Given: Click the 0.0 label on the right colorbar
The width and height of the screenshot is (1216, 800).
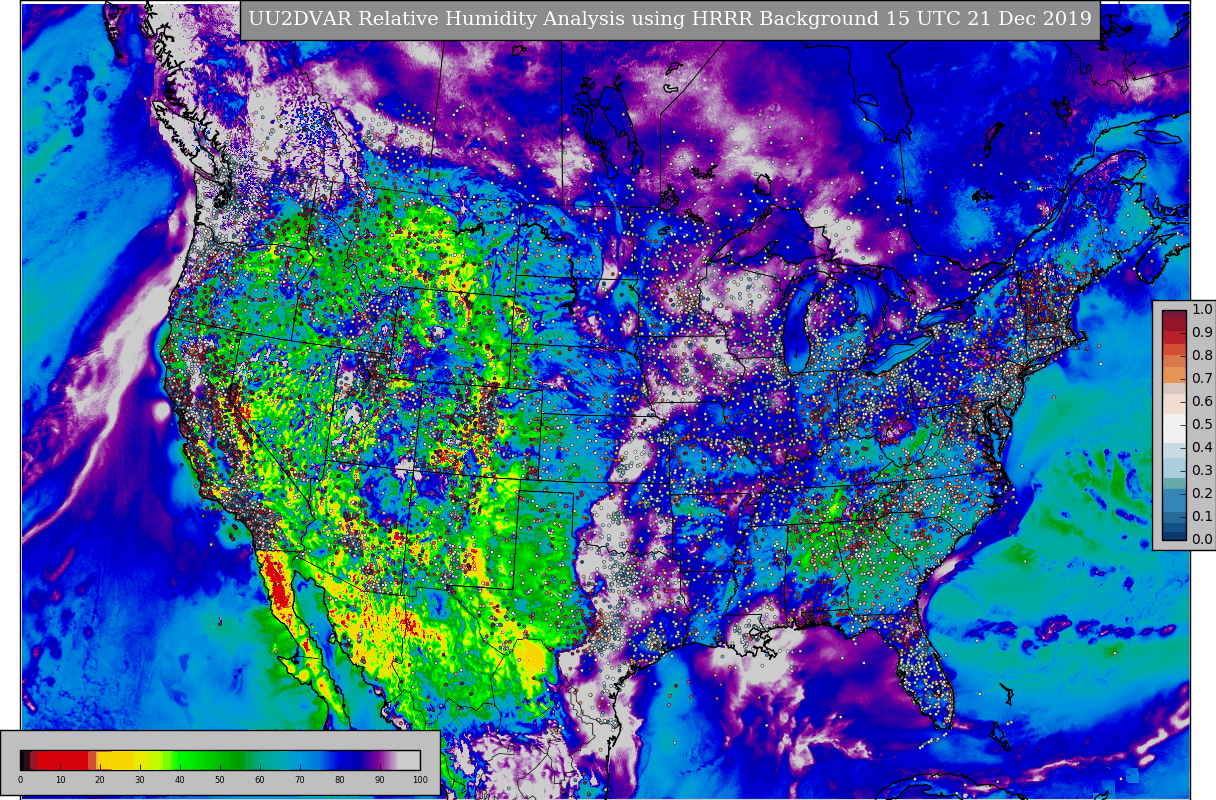Looking at the screenshot, I should tap(1202, 539).
